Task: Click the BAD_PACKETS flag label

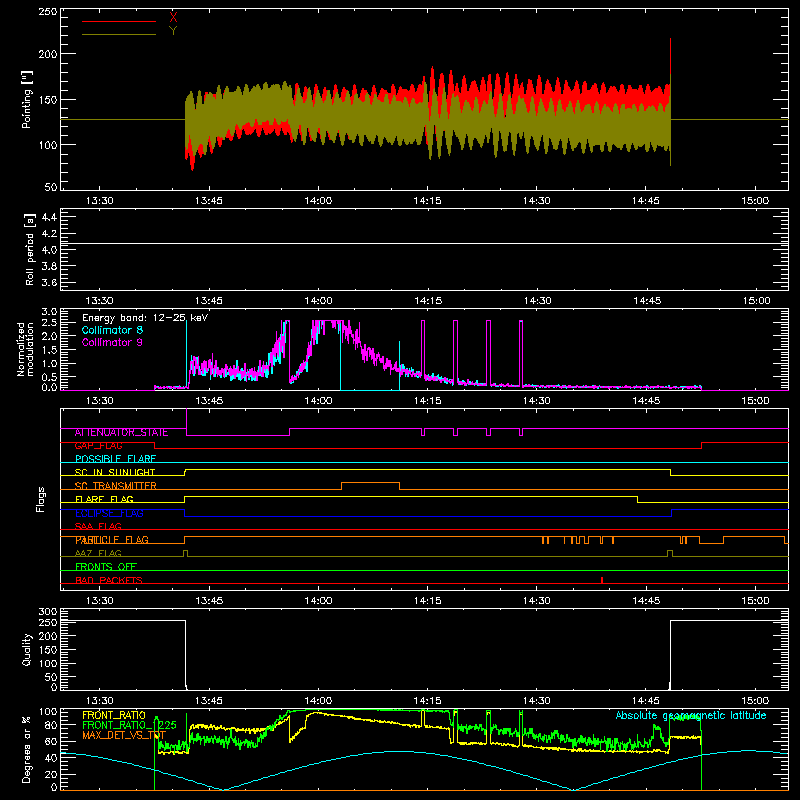Action: [109, 580]
